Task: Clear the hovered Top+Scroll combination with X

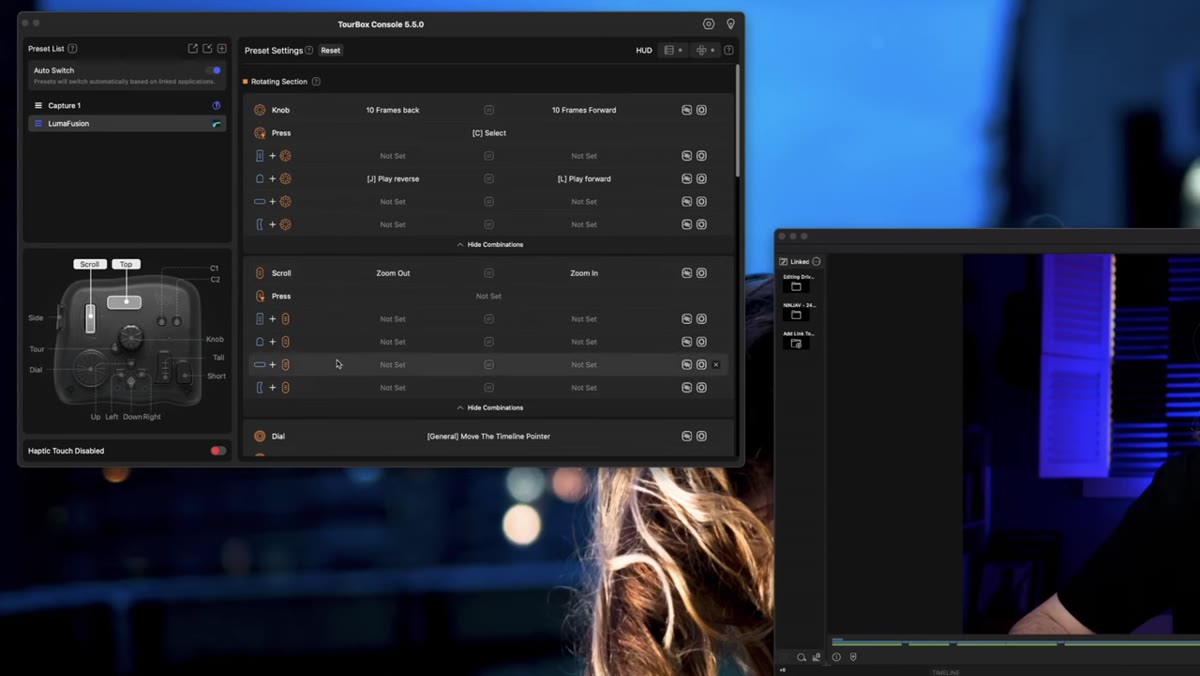Action: pyautogui.click(x=716, y=365)
